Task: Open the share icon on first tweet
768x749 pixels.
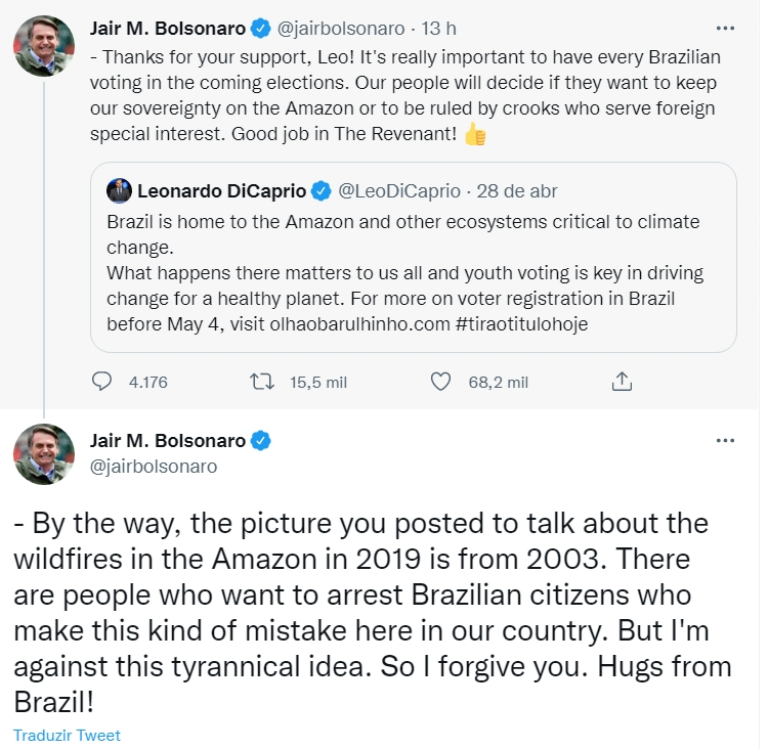Action: (621, 381)
